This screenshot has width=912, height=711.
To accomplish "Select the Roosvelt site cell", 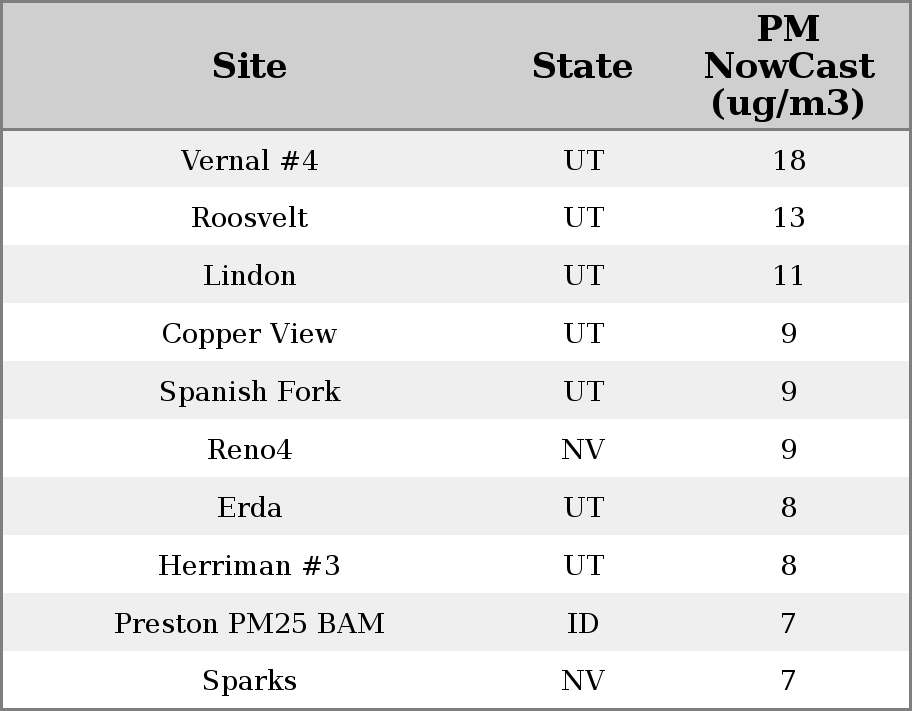I will pyautogui.click(x=249, y=218).
